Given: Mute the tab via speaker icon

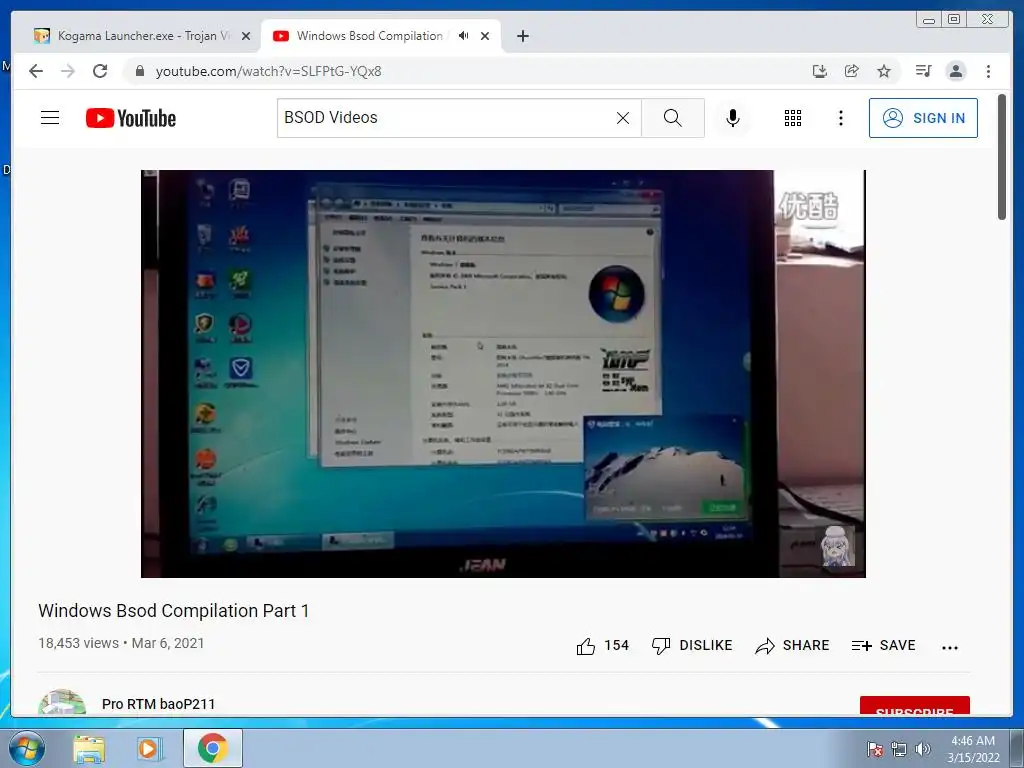Looking at the screenshot, I should (x=464, y=36).
